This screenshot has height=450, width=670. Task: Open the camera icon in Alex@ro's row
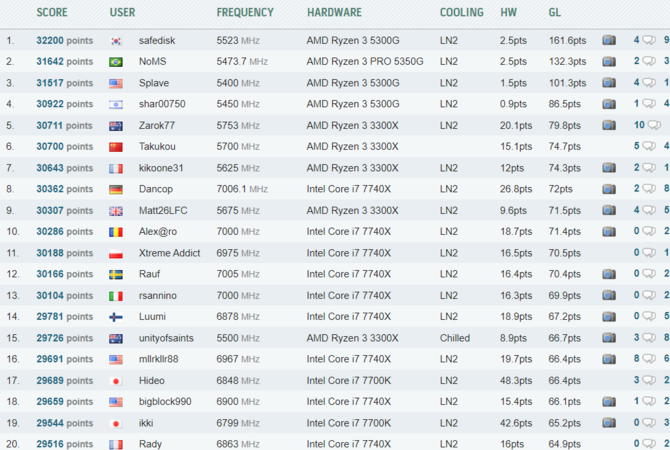[x=609, y=232]
